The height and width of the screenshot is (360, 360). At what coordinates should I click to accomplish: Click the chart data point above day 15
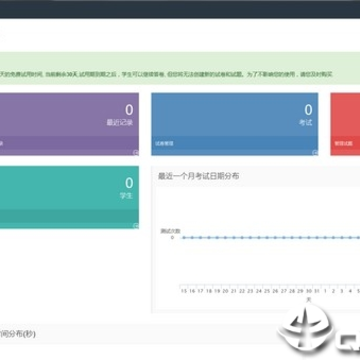[x=184, y=238]
